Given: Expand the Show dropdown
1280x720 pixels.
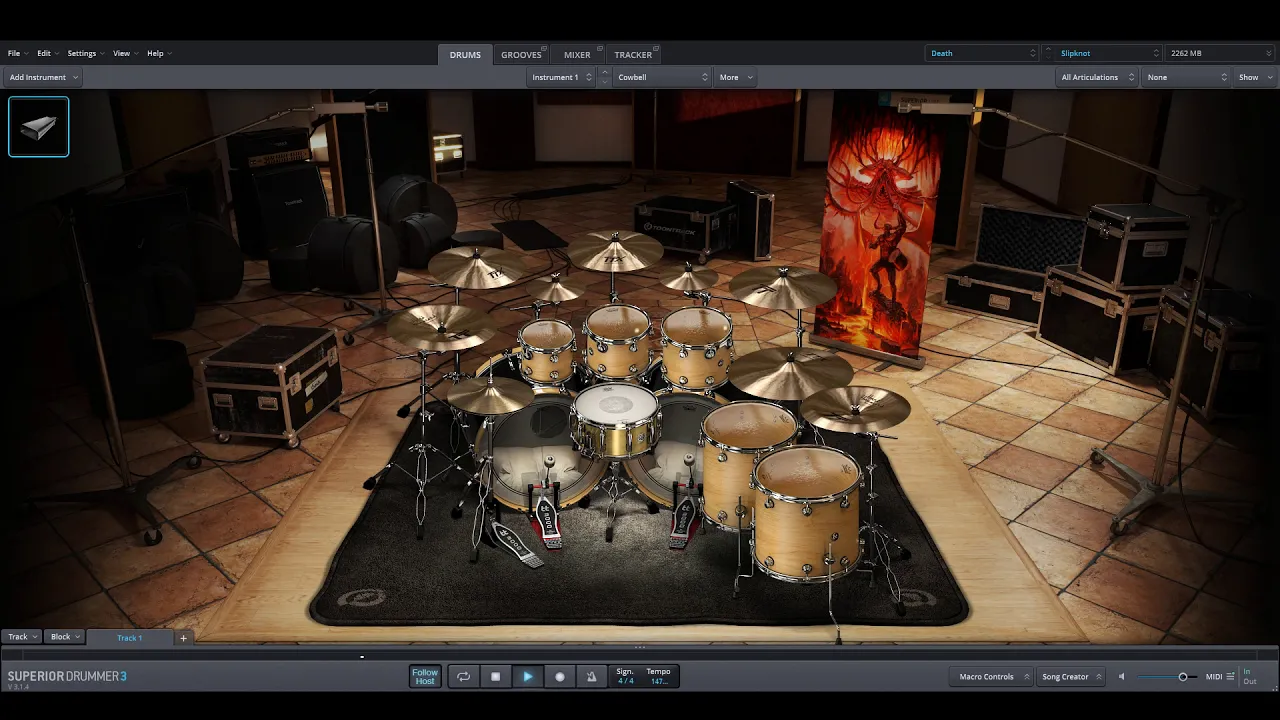Looking at the screenshot, I should [1256, 77].
